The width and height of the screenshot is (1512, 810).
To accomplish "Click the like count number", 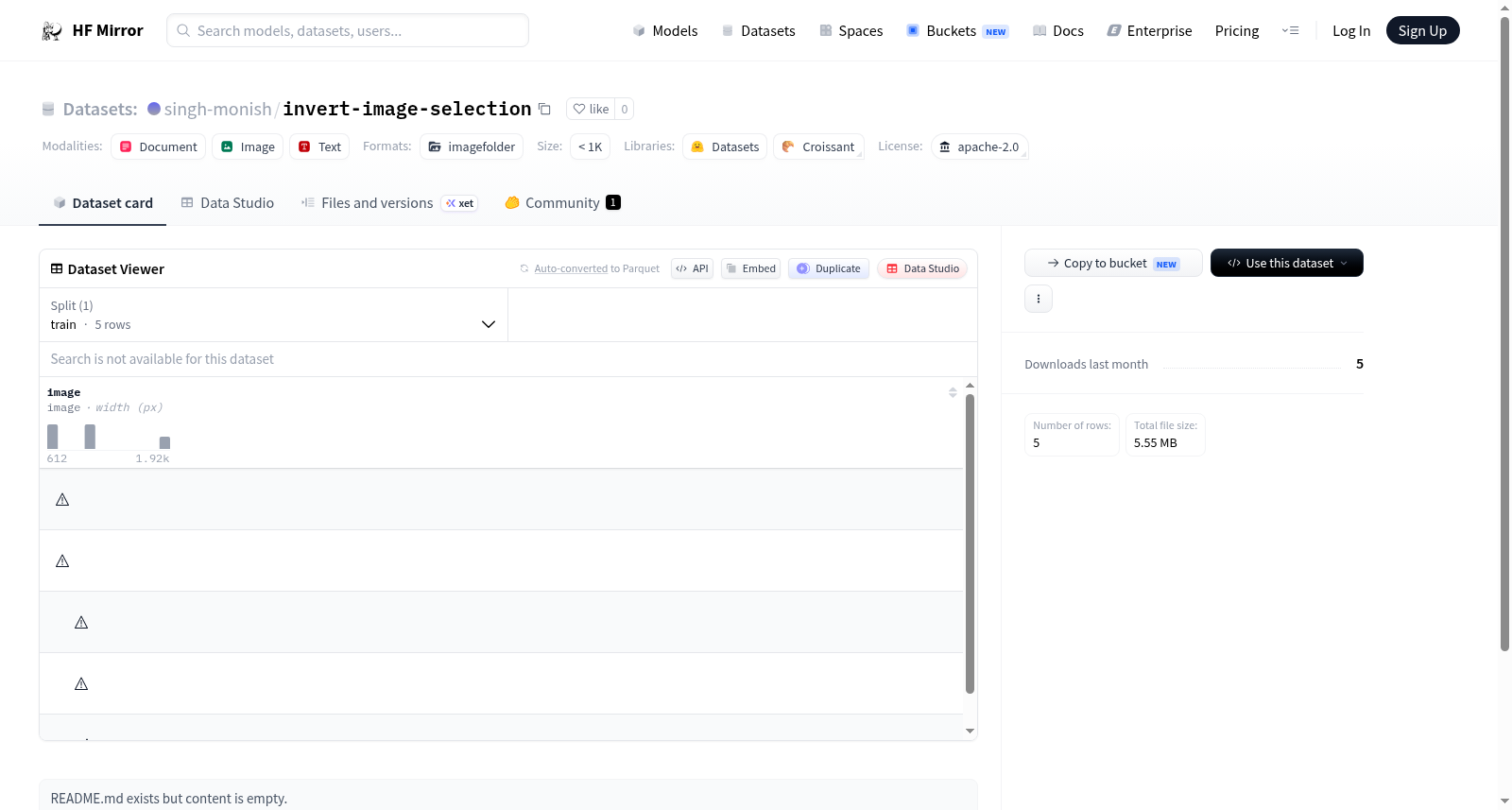I will (624, 109).
